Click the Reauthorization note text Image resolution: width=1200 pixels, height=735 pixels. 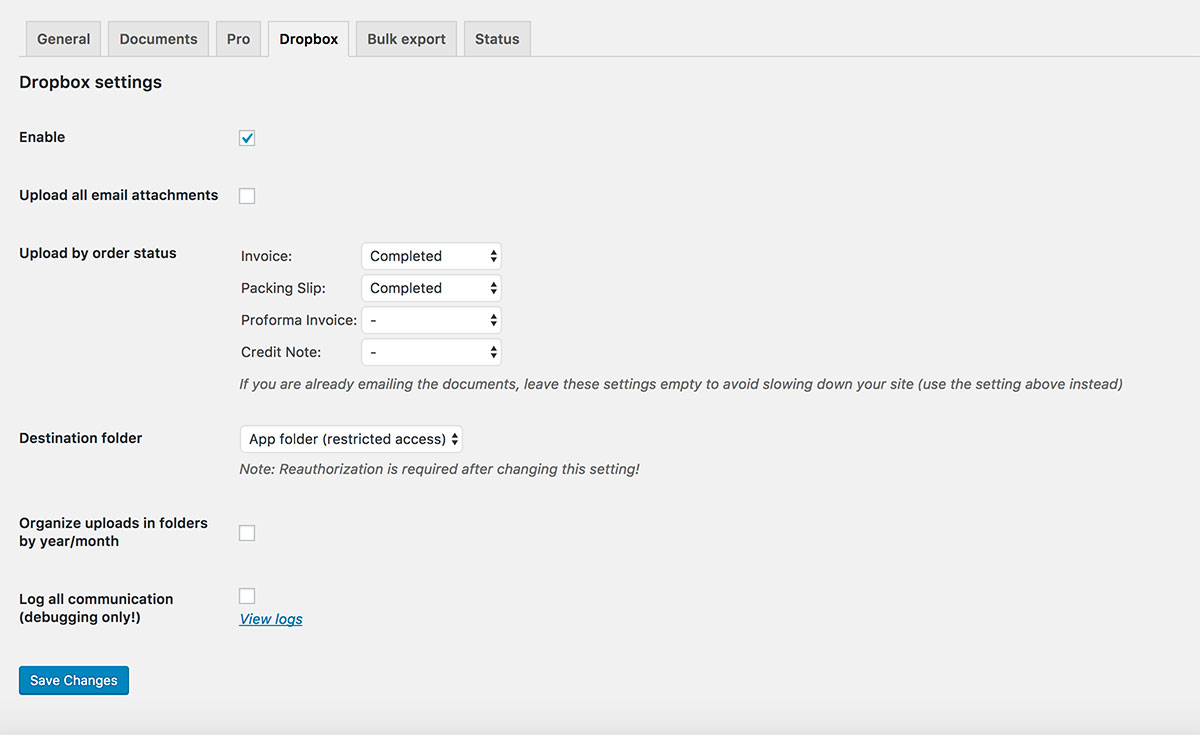tap(439, 469)
